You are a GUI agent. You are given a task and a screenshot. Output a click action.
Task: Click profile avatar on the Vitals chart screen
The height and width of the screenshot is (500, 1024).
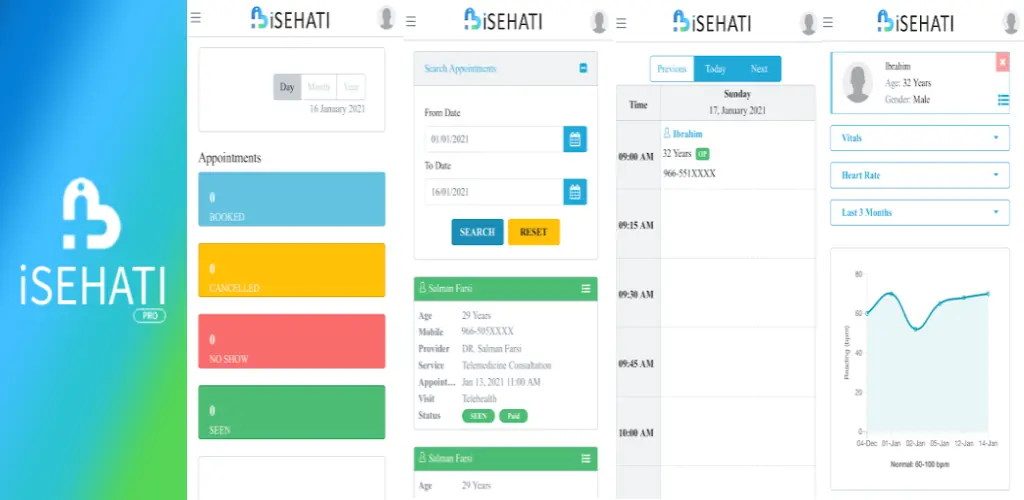tap(1011, 22)
